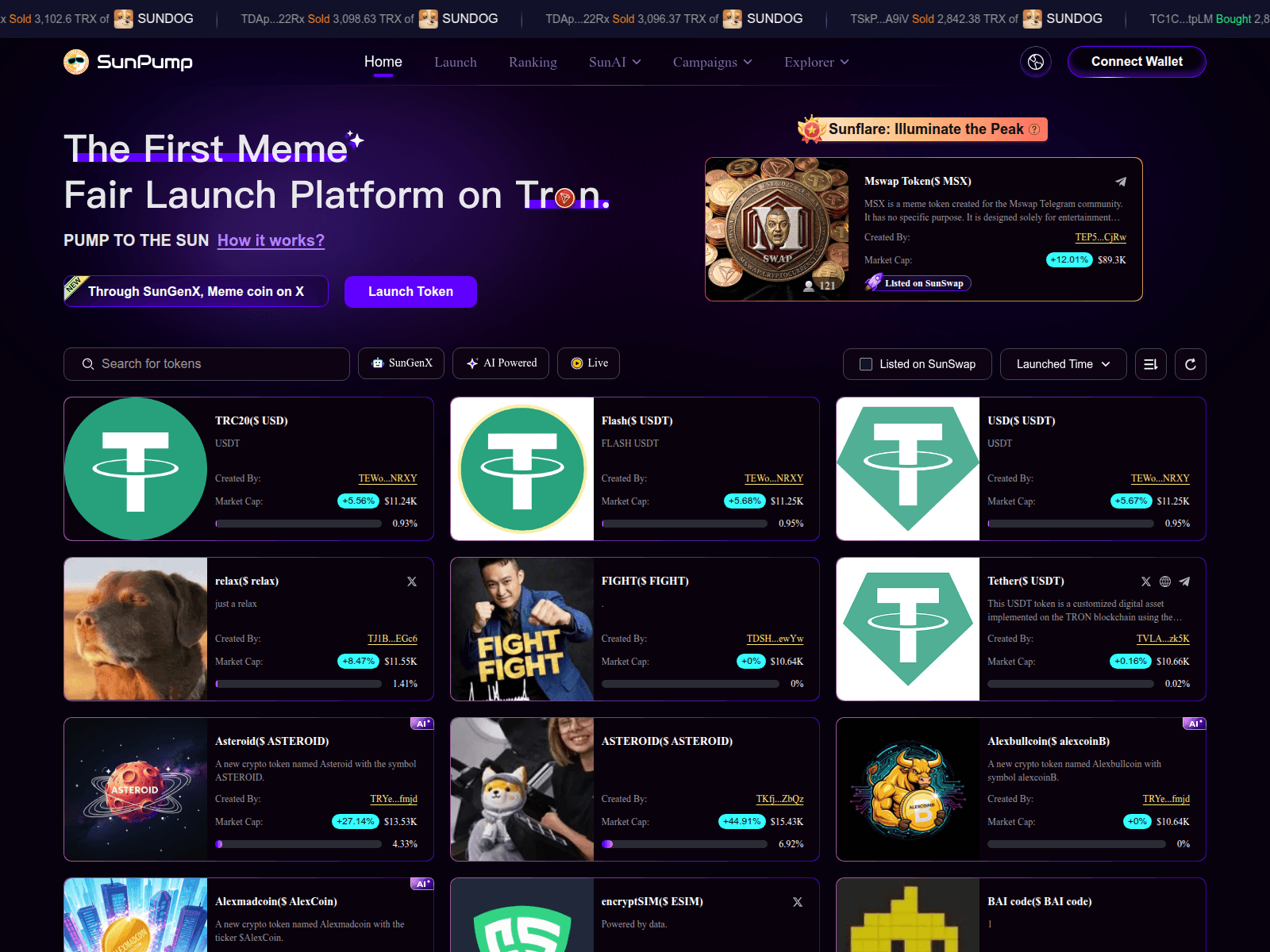
Task: Open creator link TEP5...CjRw
Action: 1100,237
